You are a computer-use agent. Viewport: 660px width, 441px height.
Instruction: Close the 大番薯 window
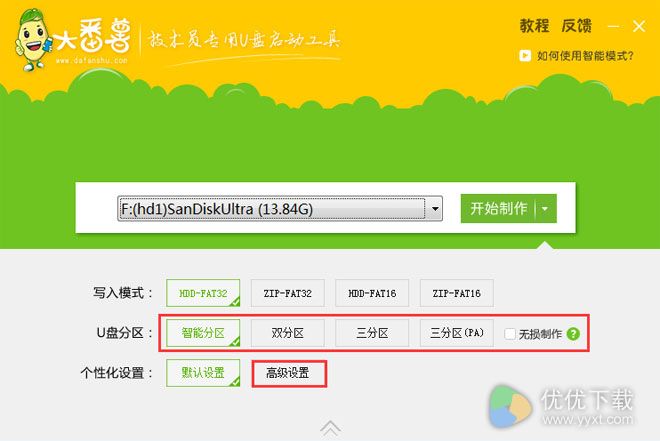(x=639, y=27)
